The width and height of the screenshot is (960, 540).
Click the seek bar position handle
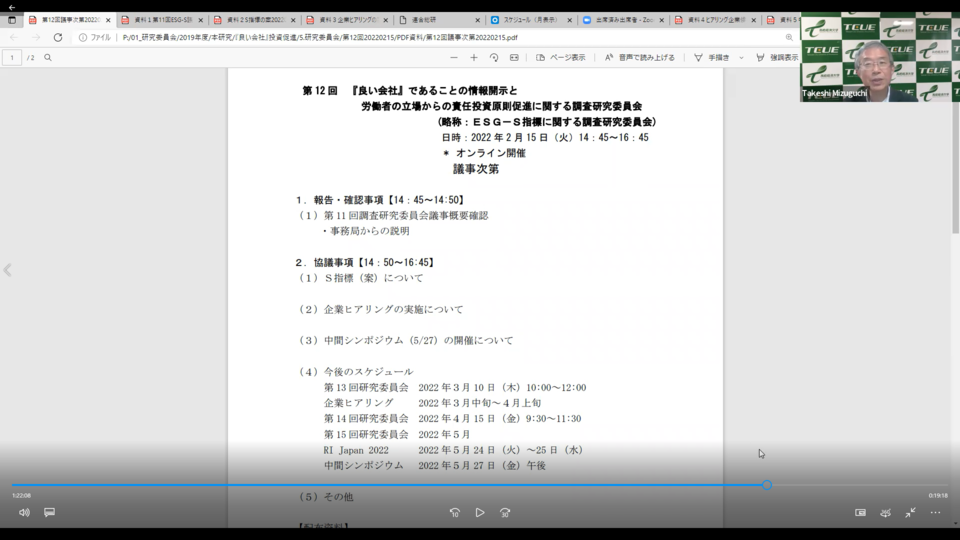tap(767, 485)
